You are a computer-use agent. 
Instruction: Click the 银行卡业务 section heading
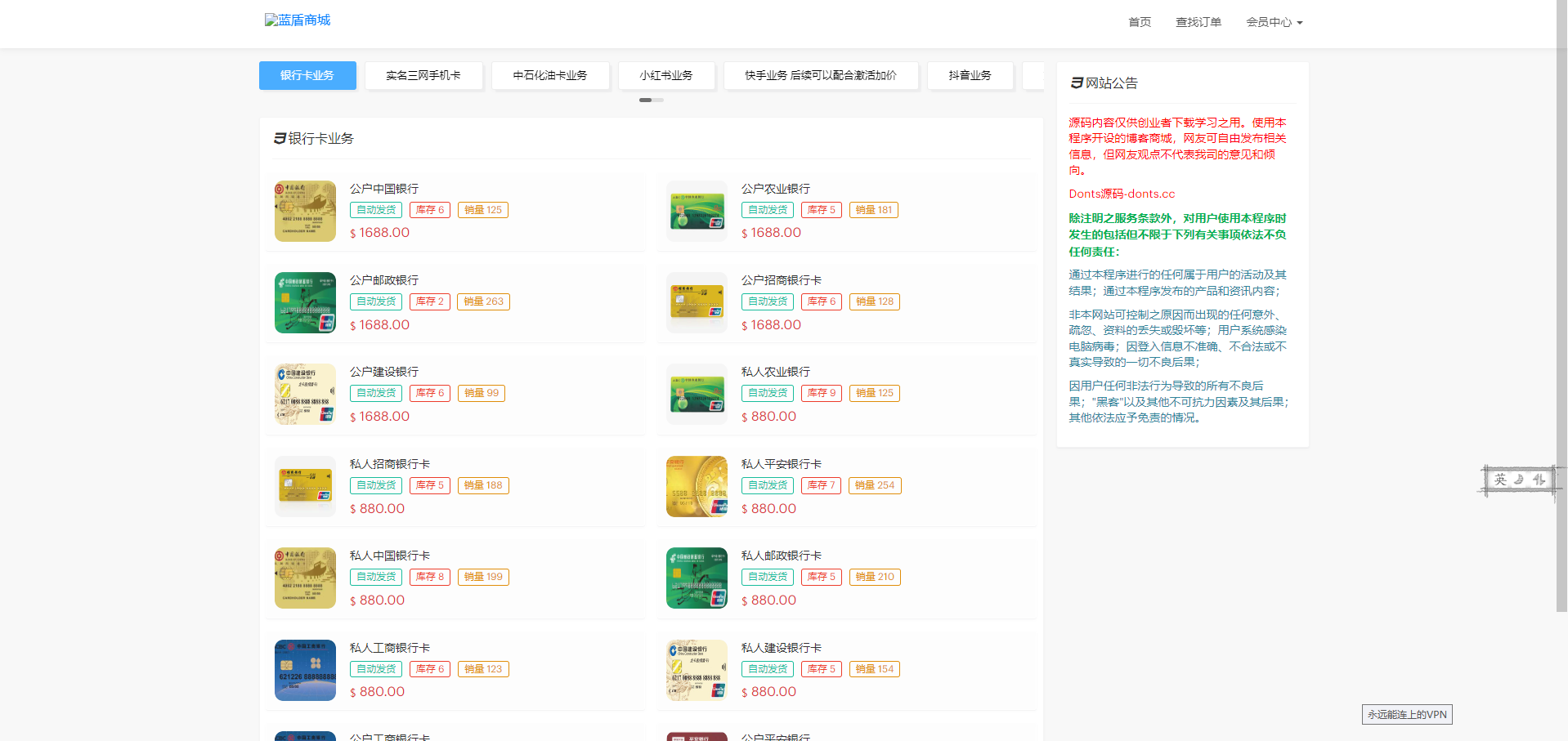click(314, 139)
